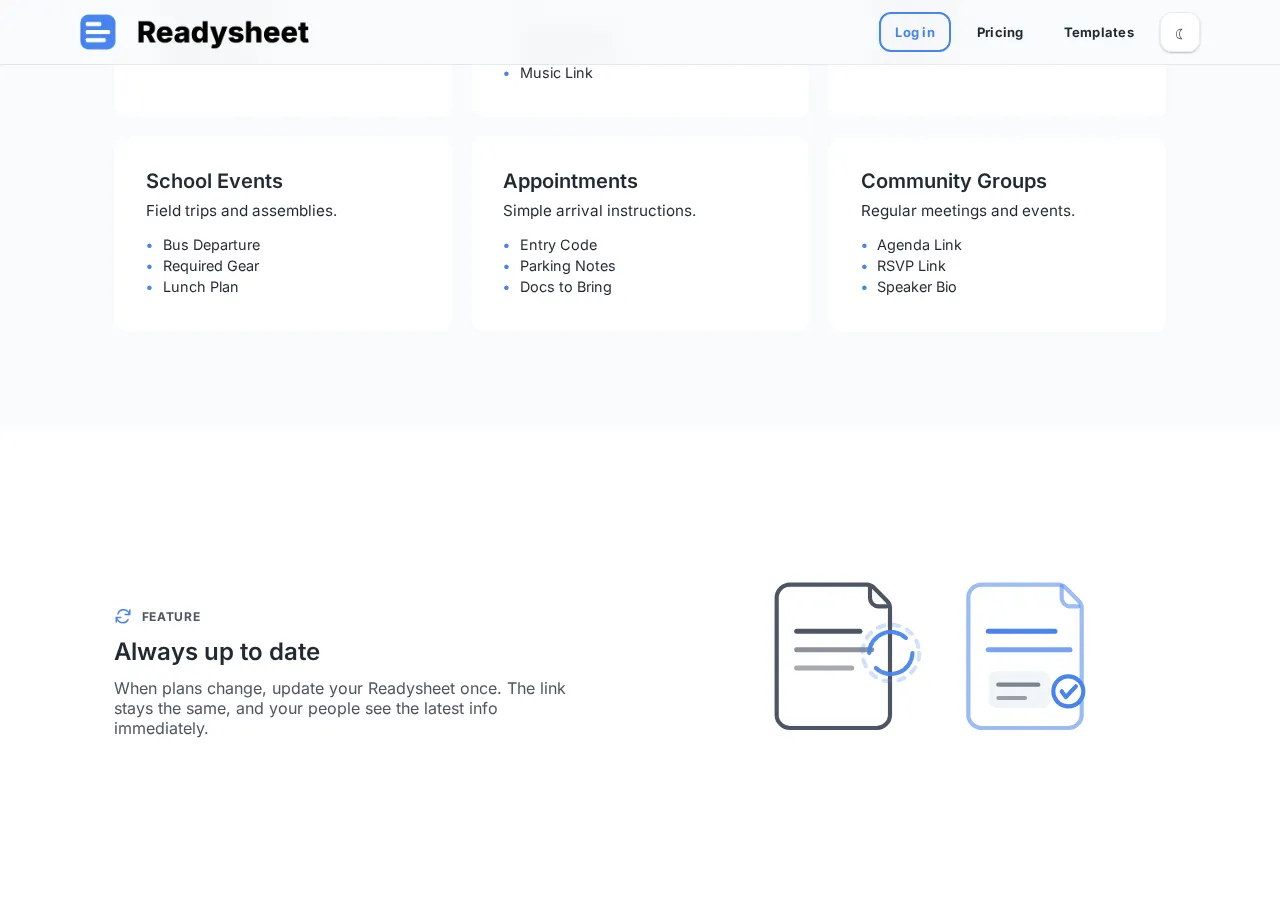1280x900 pixels.
Task: Click the Bus Departure list item
Action: (x=211, y=245)
